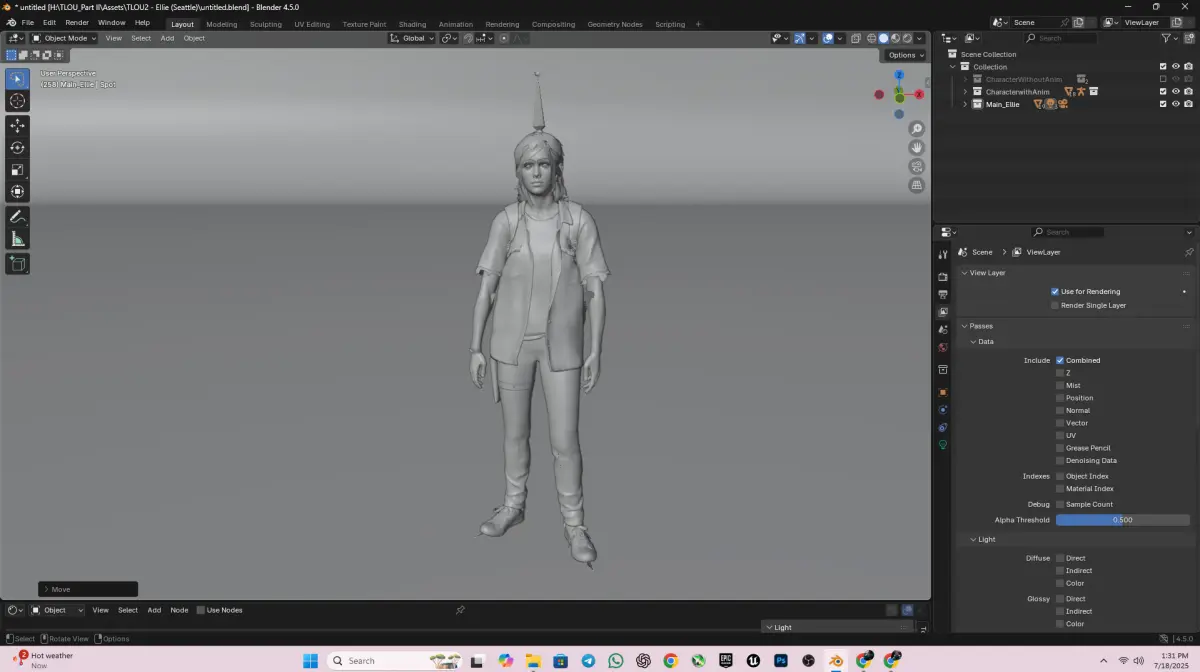Enable the Mist pass checkbox
Screen dimensions: 1200x672
click(1060, 385)
